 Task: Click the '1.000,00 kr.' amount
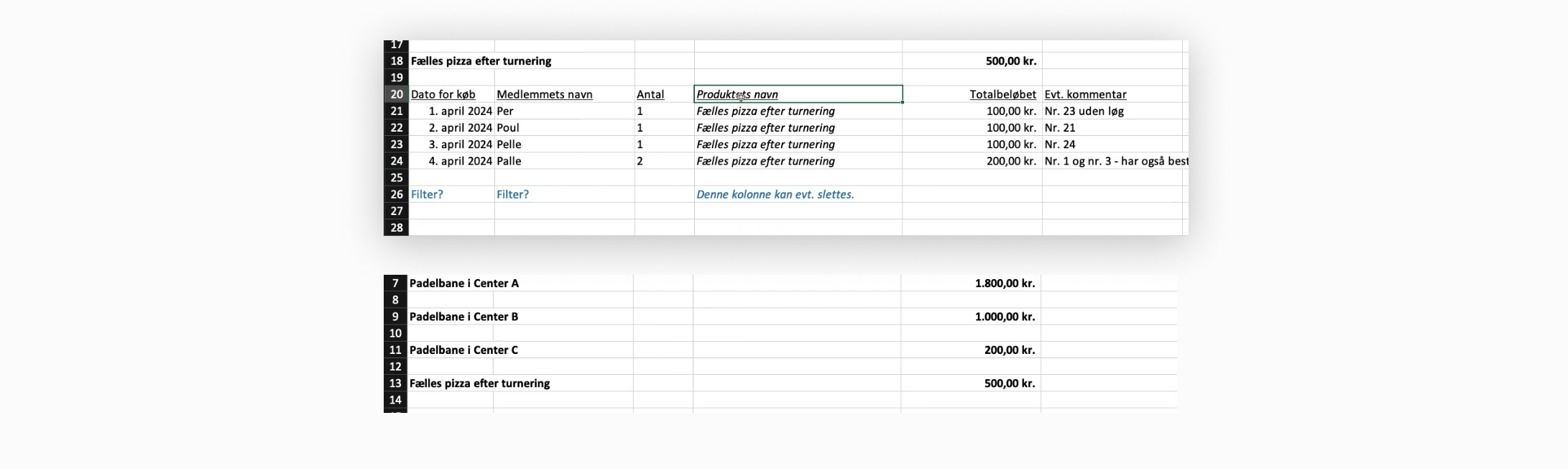coord(1005,317)
